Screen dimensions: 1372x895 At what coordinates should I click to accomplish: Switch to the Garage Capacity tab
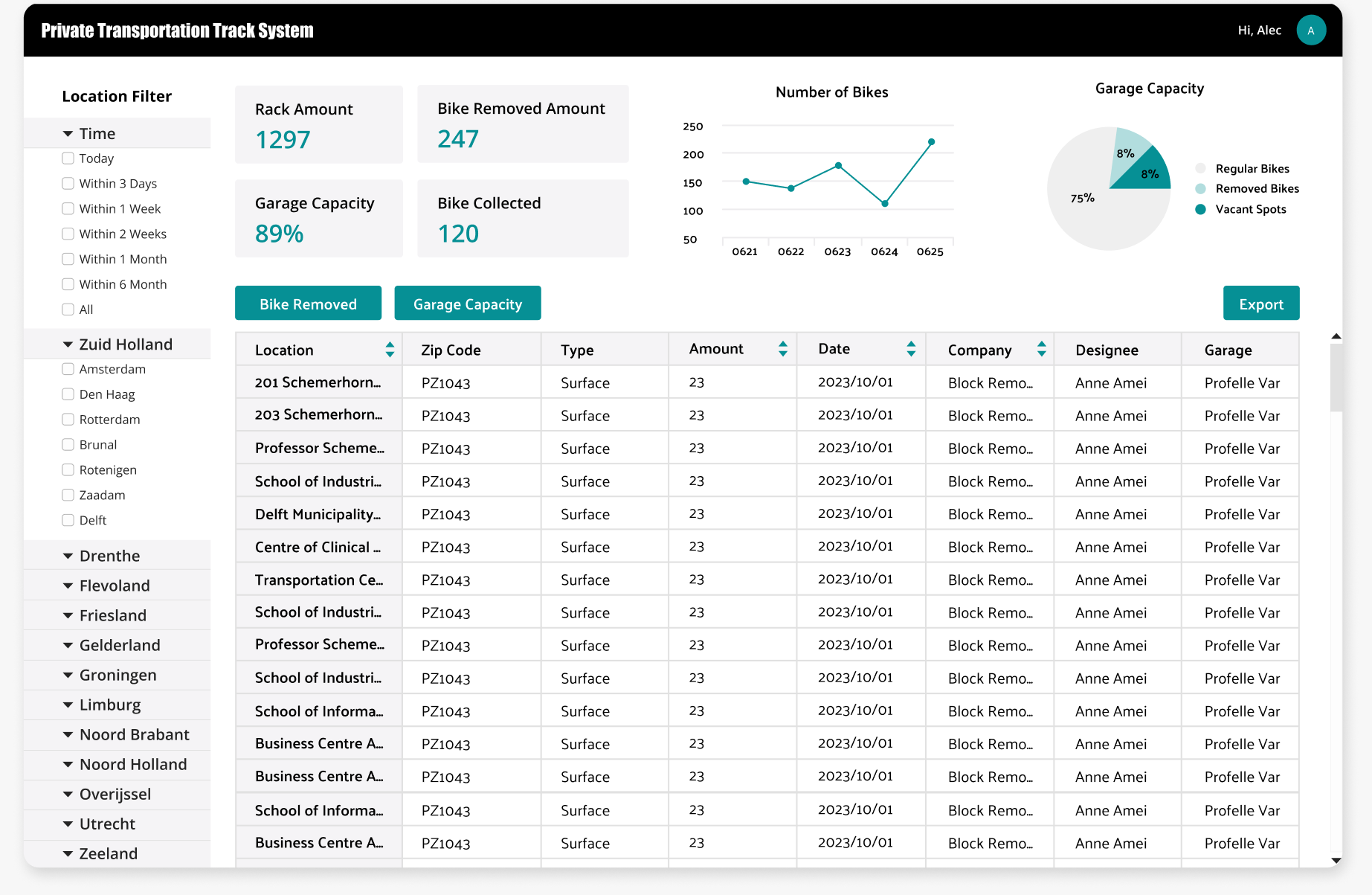click(468, 304)
